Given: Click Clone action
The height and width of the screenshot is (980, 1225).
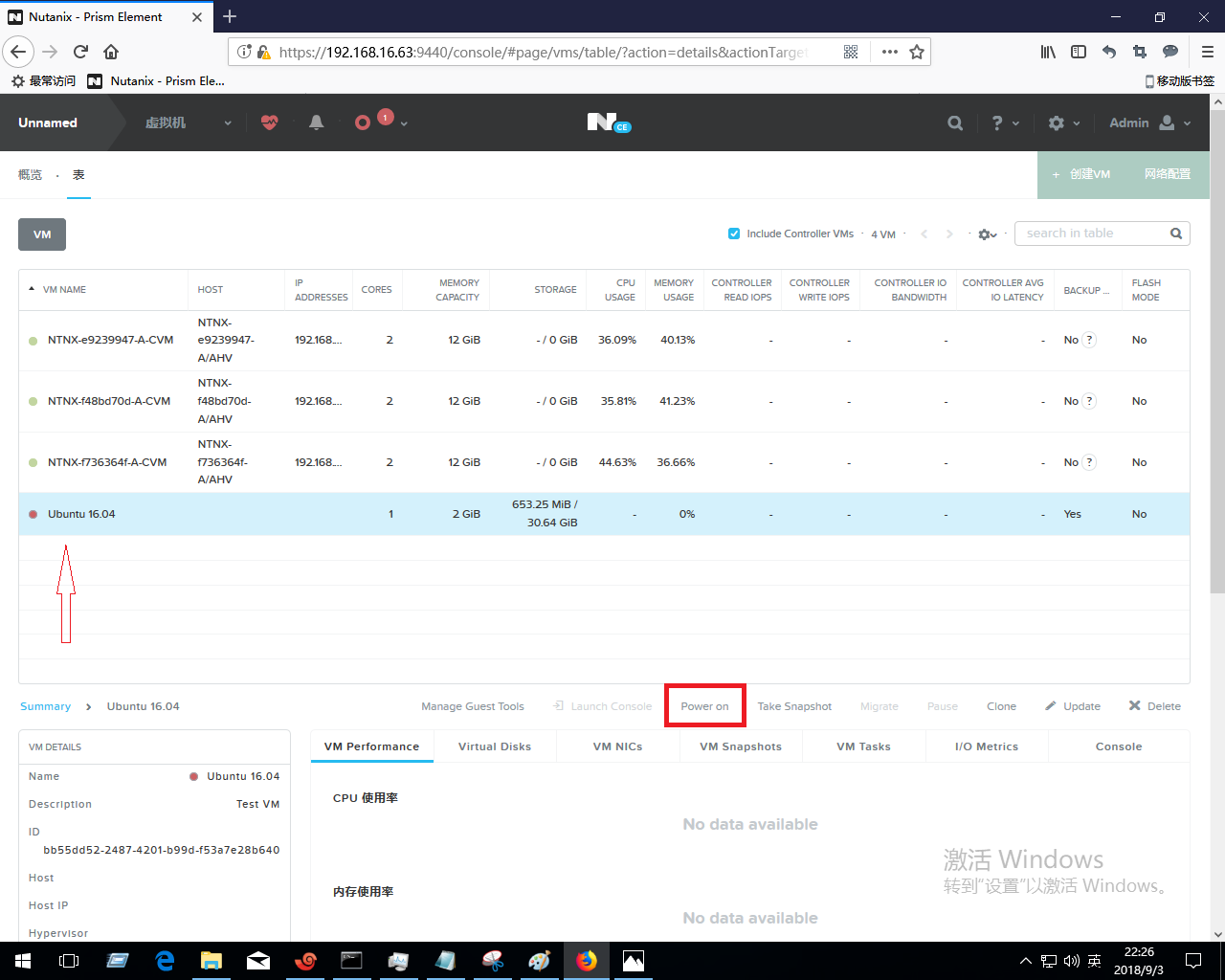Looking at the screenshot, I should [x=1001, y=706].
